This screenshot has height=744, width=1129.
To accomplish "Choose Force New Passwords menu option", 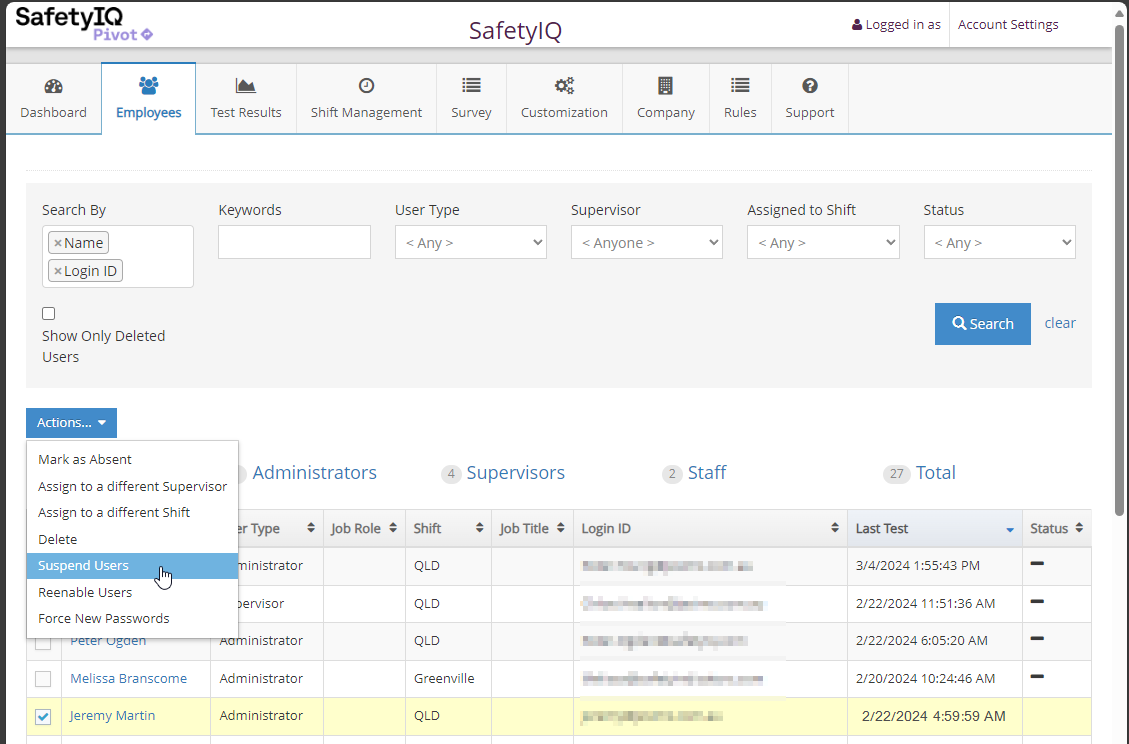I will 104,619.
